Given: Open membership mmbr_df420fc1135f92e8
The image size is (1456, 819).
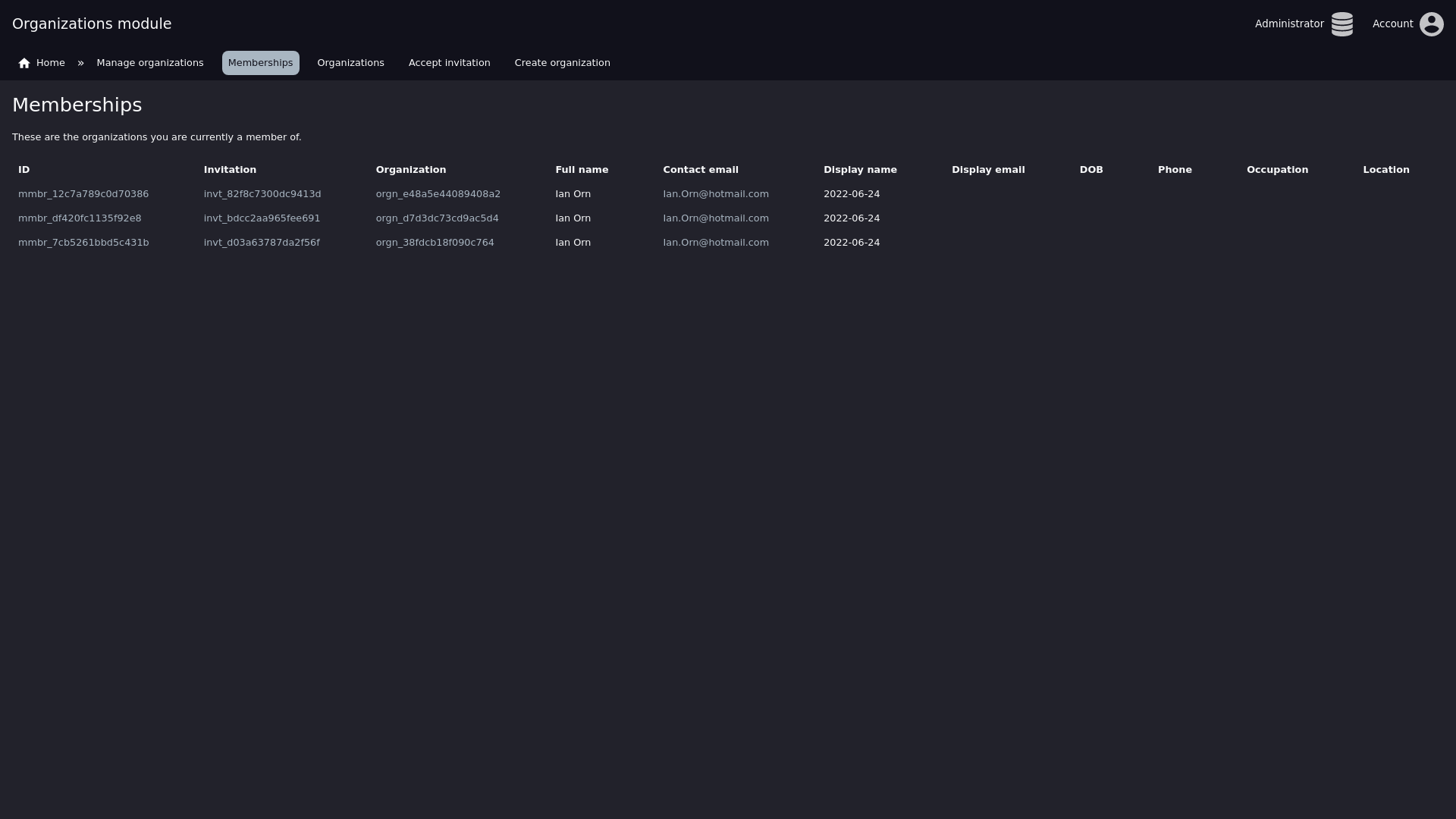Looking at the screenshot, I should tap(80, 218).
